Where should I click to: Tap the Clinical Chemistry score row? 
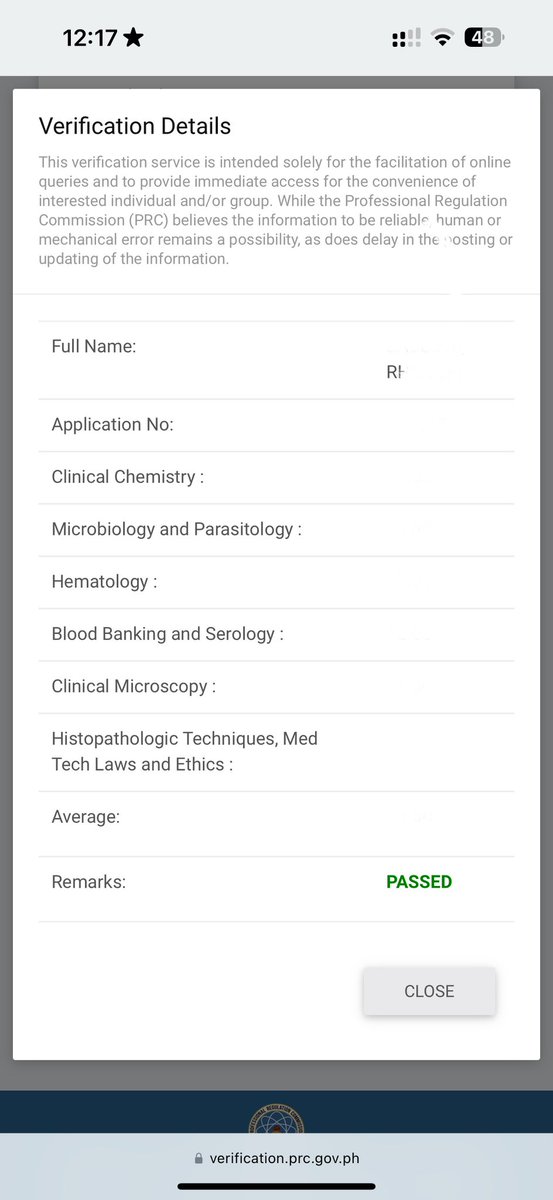coord(276,477)
